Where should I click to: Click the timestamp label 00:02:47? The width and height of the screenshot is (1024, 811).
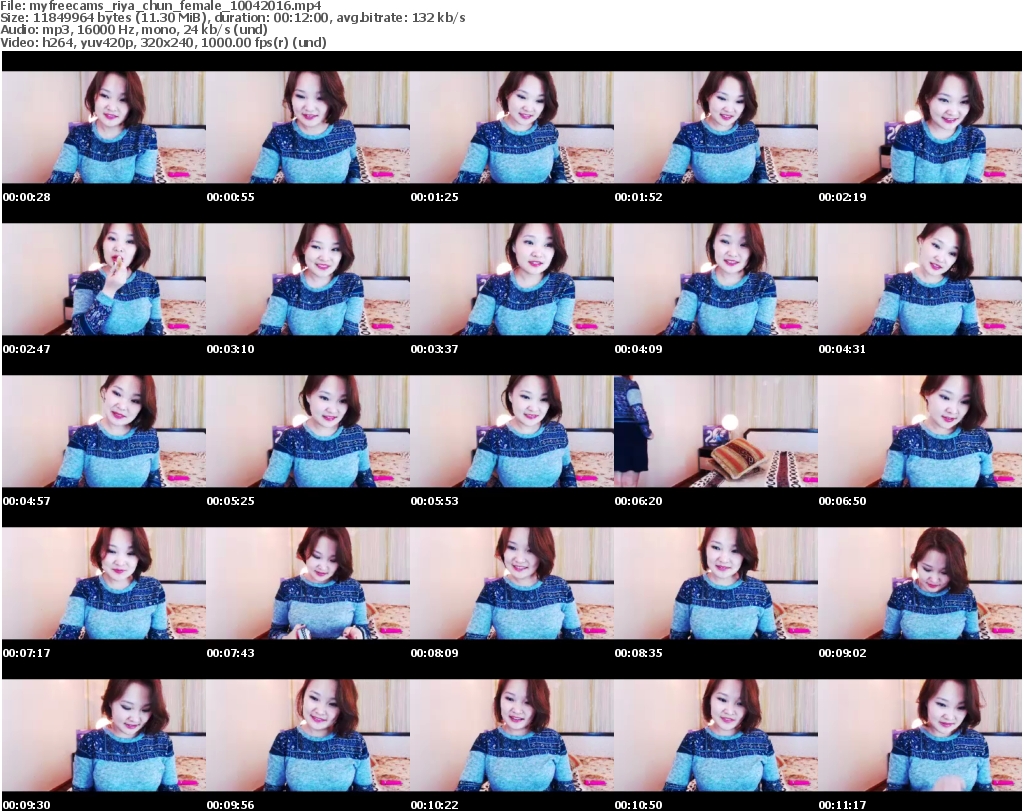[26, 349]
